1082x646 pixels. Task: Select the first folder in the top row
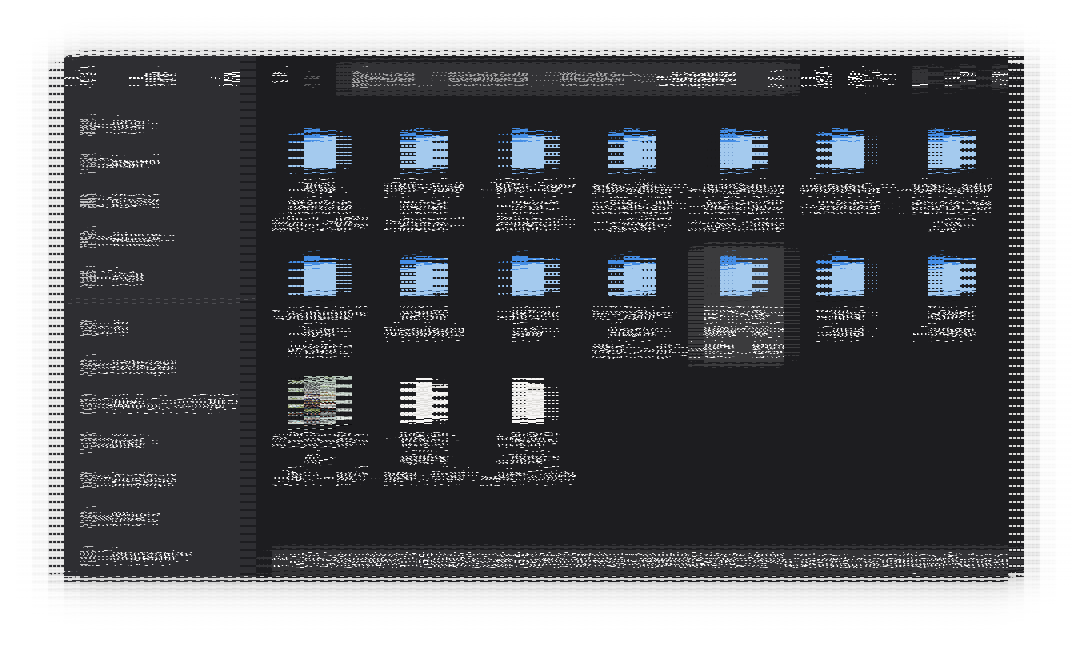(x=319, y=151)
